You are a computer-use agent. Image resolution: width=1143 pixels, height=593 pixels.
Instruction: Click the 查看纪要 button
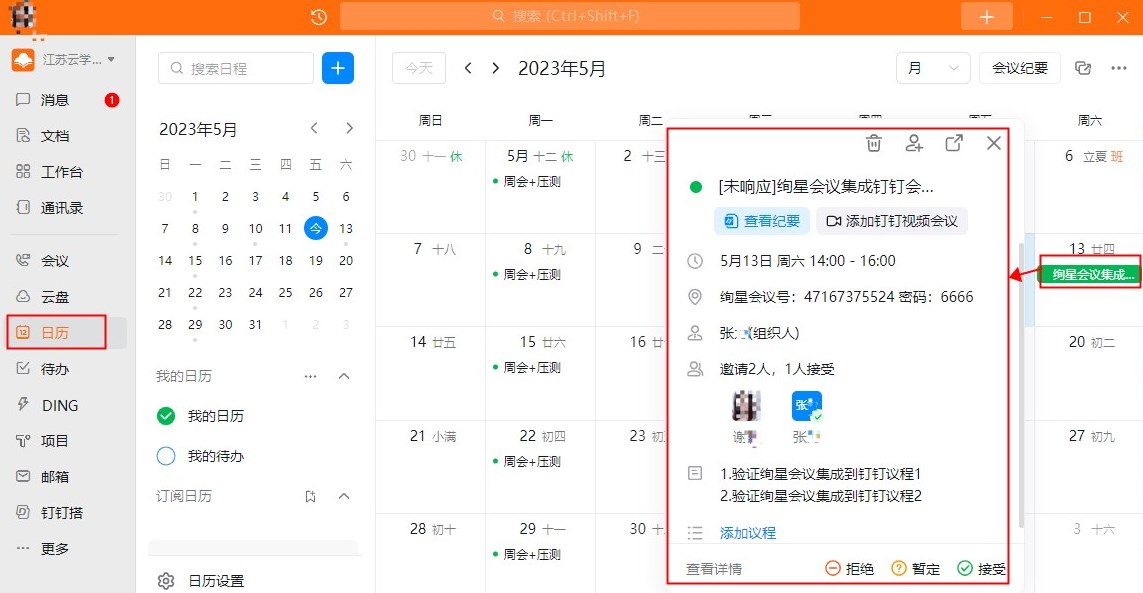(x=762, y=221)
